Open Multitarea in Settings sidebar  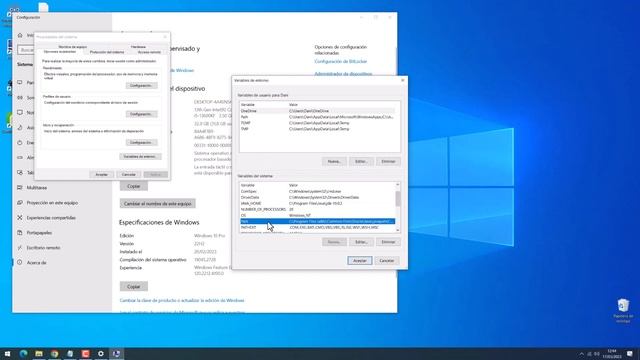coord(37,188)
